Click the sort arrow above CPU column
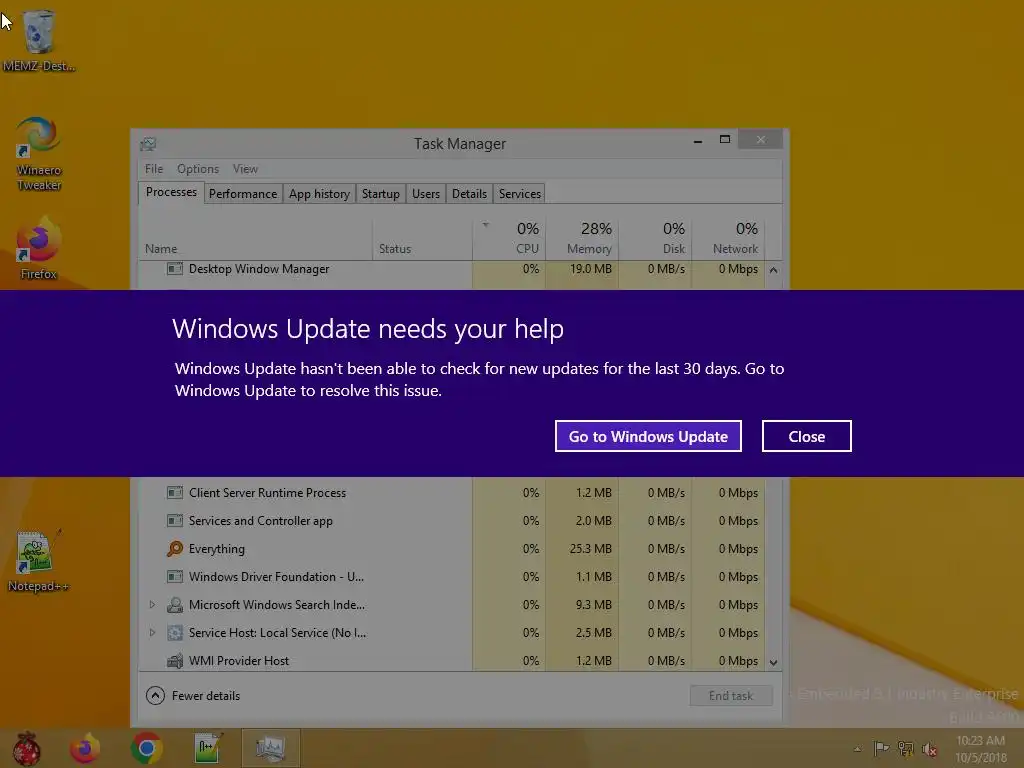The width and height of the screenshot is (1024, 768). click(485, 225)
